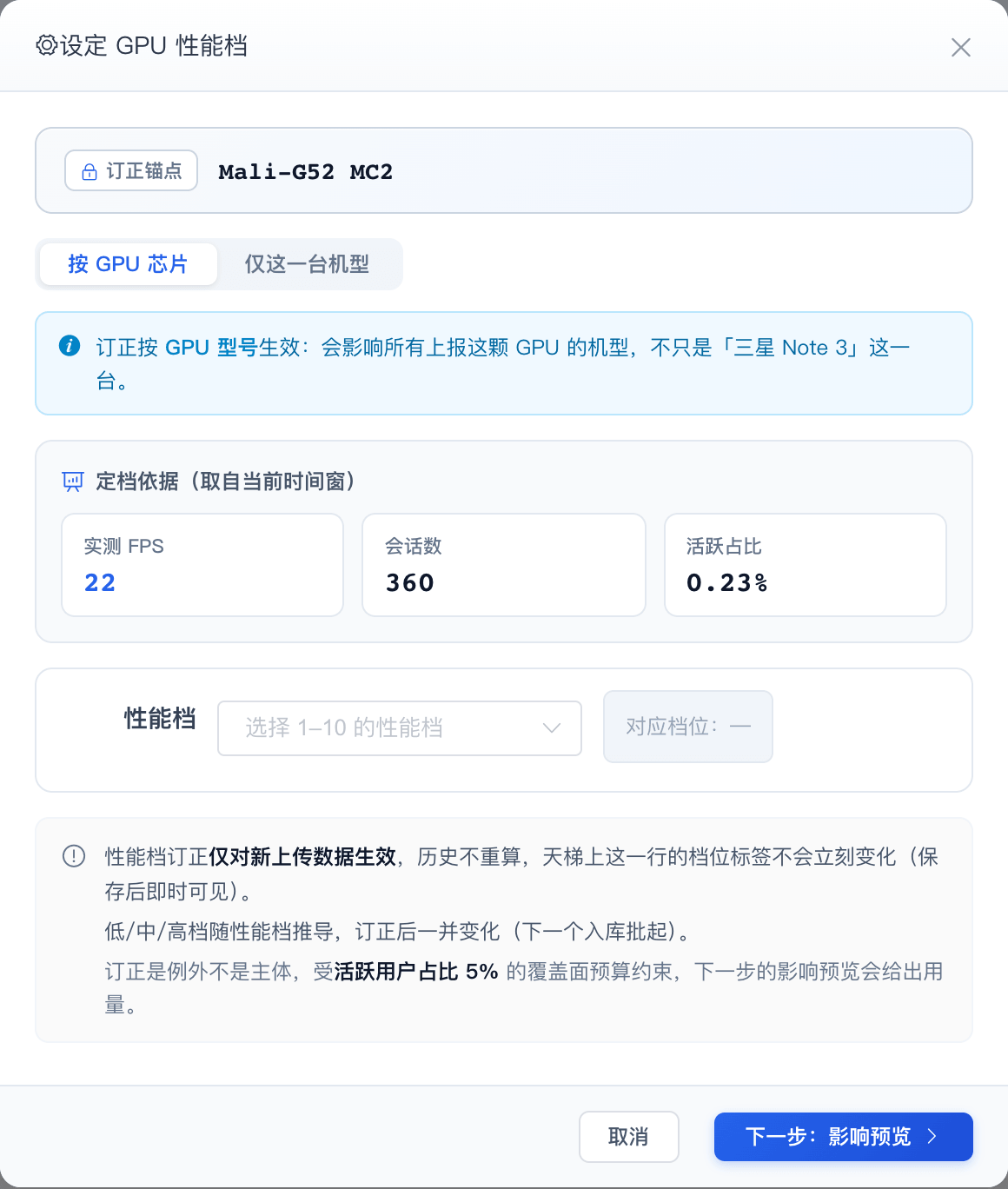Open the 选择 1–10 的性能档 dropdown
Viewport: 1008px width, 1189px height.
click(400, 728)
